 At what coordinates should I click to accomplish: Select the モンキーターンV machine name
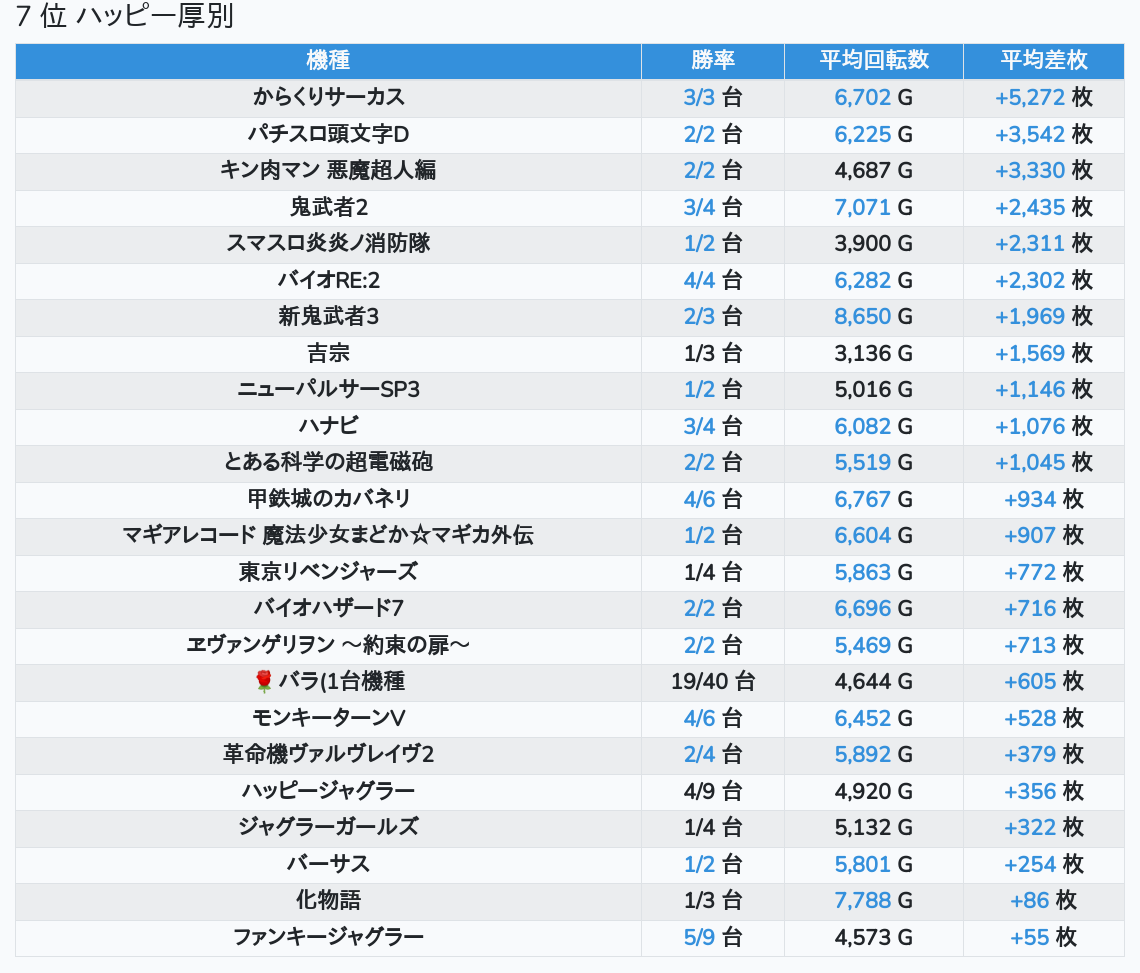[x=328, y=718]
